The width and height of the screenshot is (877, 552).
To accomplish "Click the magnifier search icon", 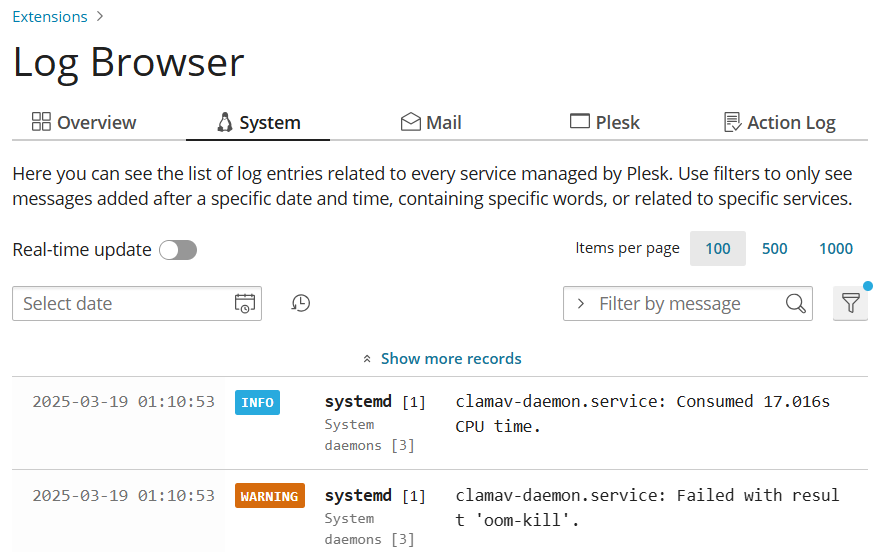I will (795, 304).
